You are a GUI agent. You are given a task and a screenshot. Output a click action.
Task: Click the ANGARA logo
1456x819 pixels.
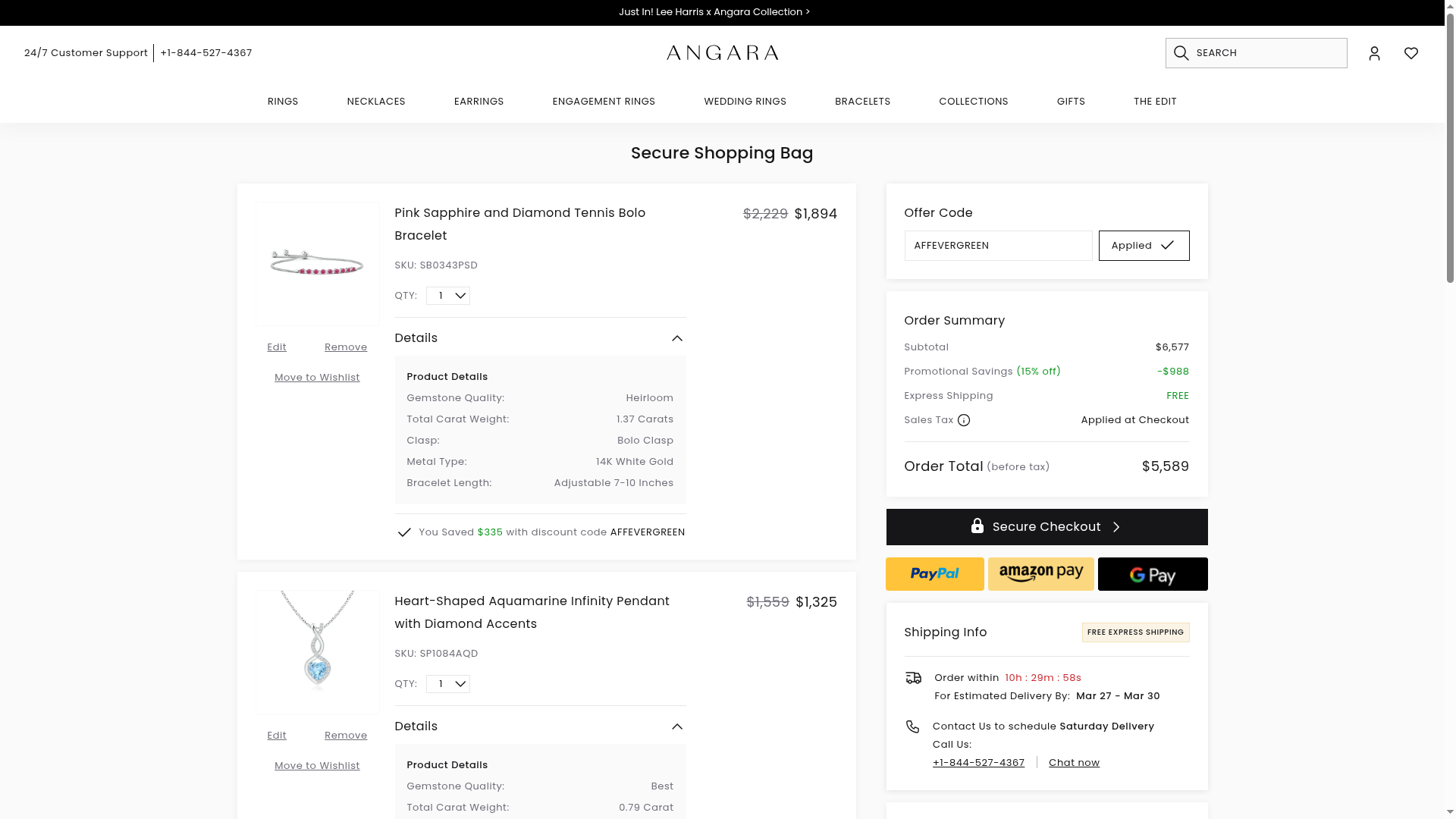click(722, 53)
